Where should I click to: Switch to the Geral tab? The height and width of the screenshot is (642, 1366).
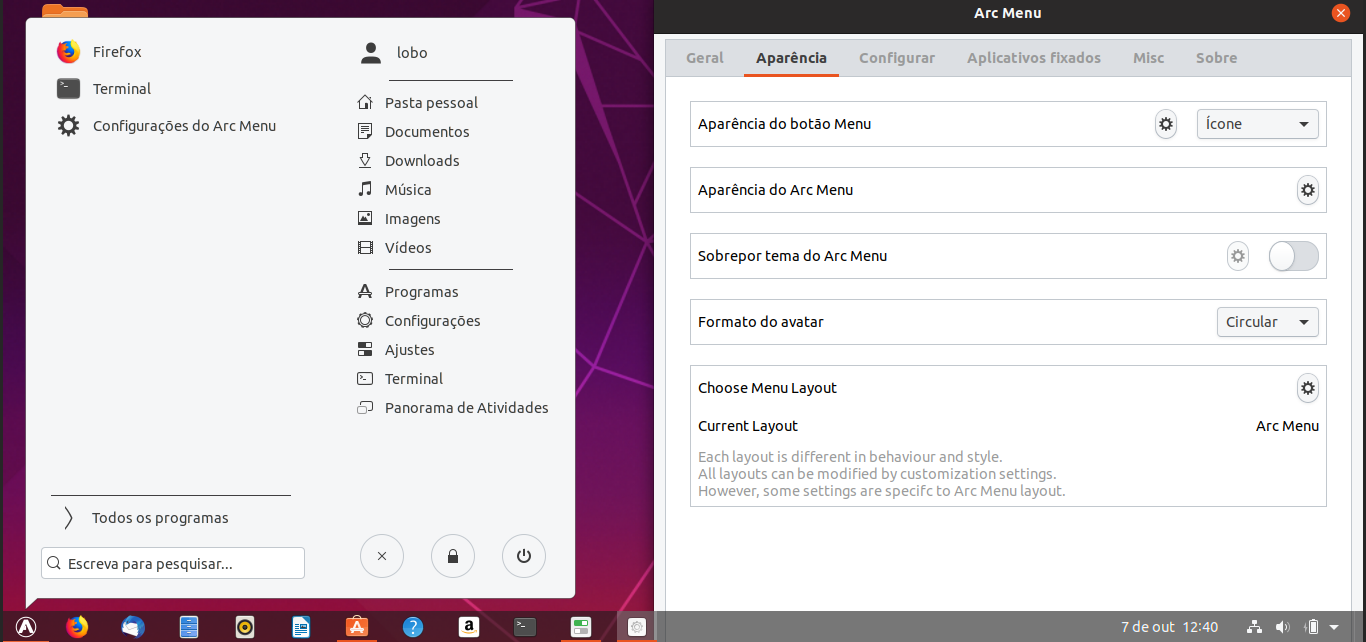[704, 58]
